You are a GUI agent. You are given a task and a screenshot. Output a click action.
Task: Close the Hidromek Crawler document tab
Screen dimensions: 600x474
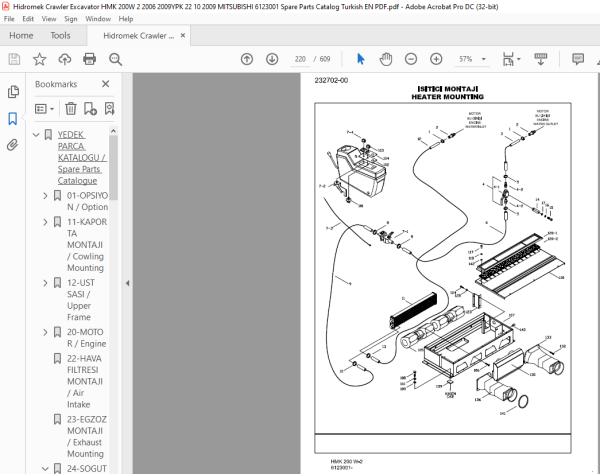tap(183, 35)
